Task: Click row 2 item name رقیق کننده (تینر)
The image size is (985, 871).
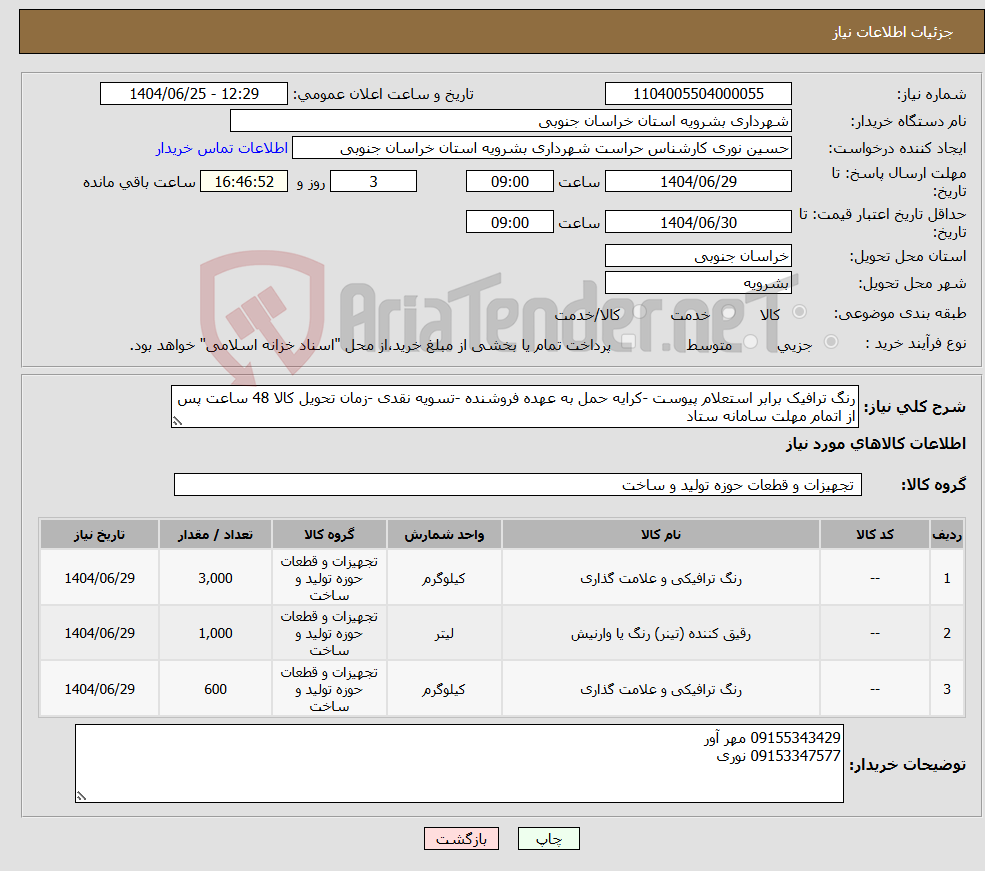Action: point(660,634)
